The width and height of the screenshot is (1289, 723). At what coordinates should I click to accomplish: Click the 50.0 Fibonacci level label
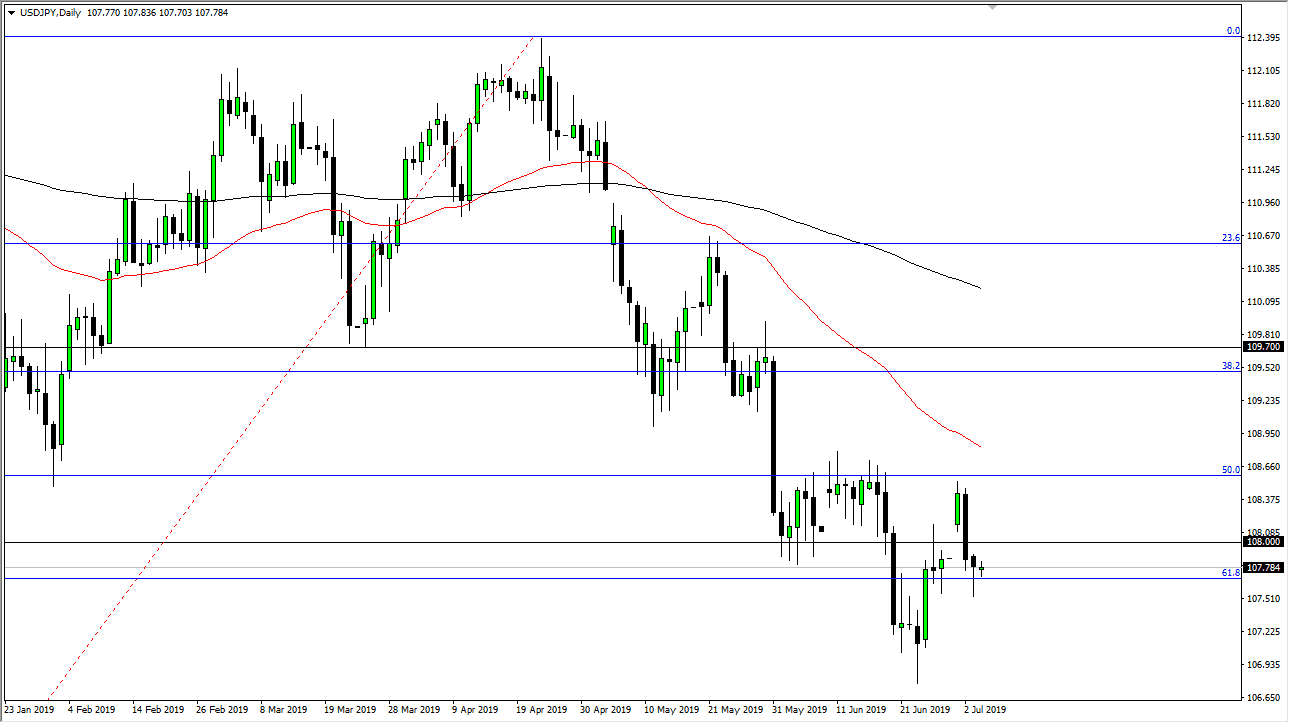click(1232, 469)
